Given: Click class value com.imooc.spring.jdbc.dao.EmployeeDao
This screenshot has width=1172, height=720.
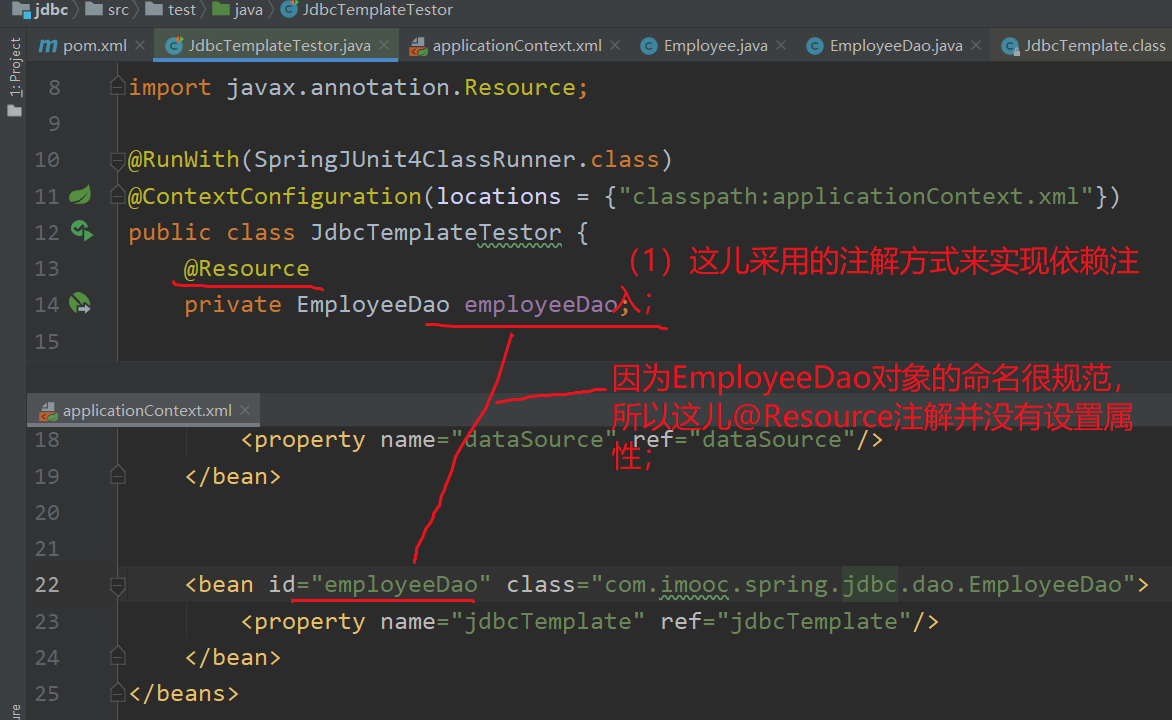Looking at the screenshot, I should 863,585.
